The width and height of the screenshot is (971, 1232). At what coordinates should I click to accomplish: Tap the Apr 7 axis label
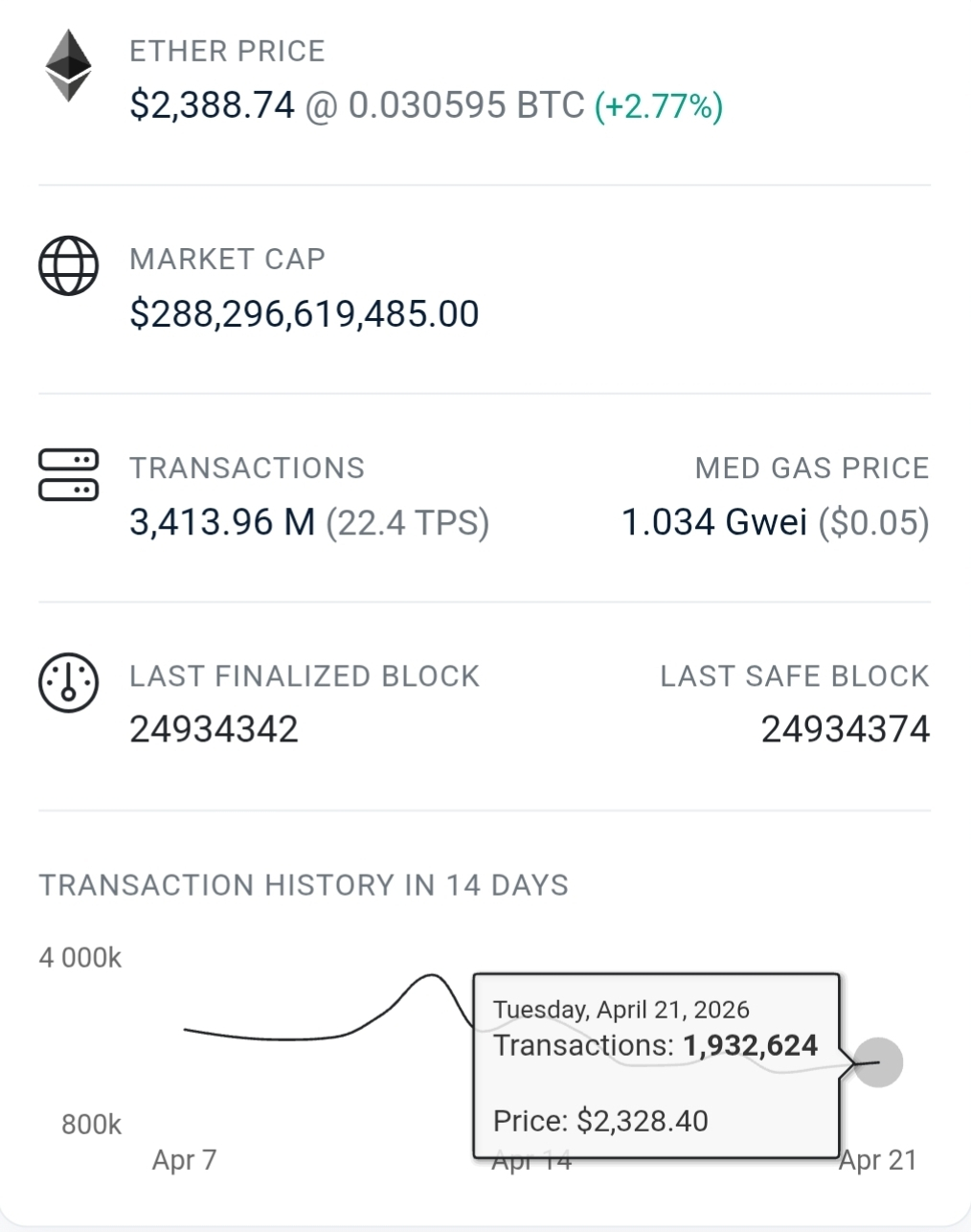pos(184,1160)
